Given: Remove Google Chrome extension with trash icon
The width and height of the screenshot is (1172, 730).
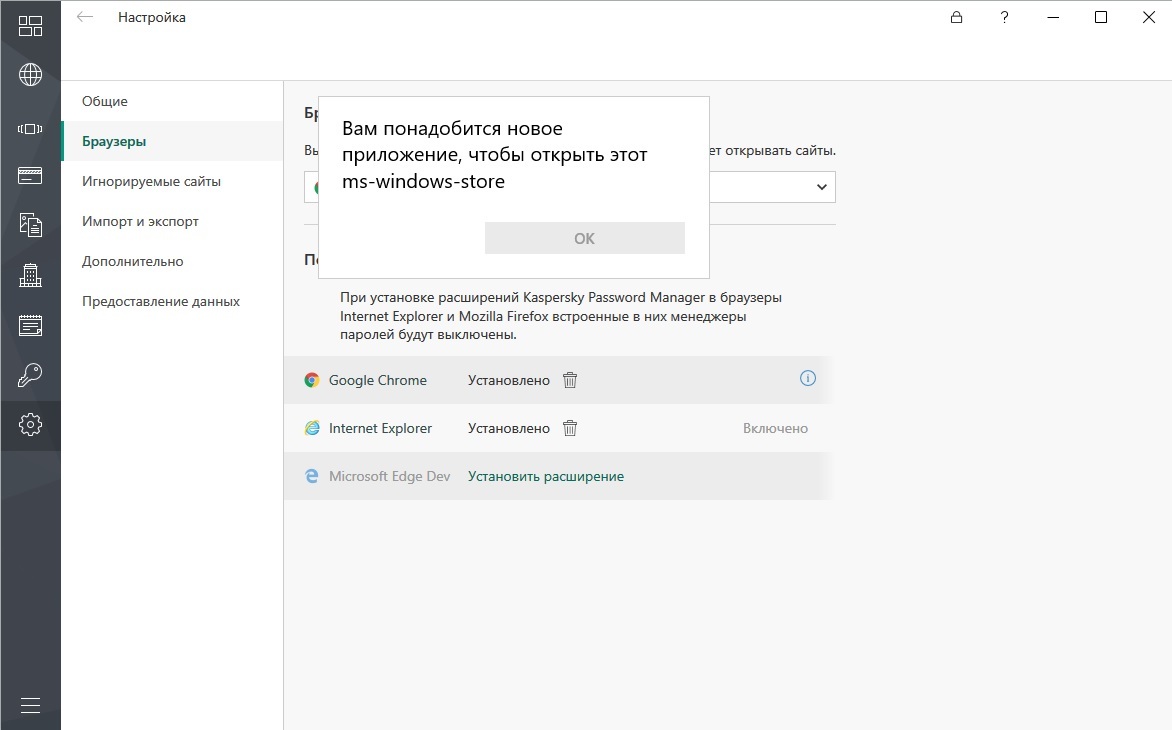Looking at the screenshot, I should 570,380.
